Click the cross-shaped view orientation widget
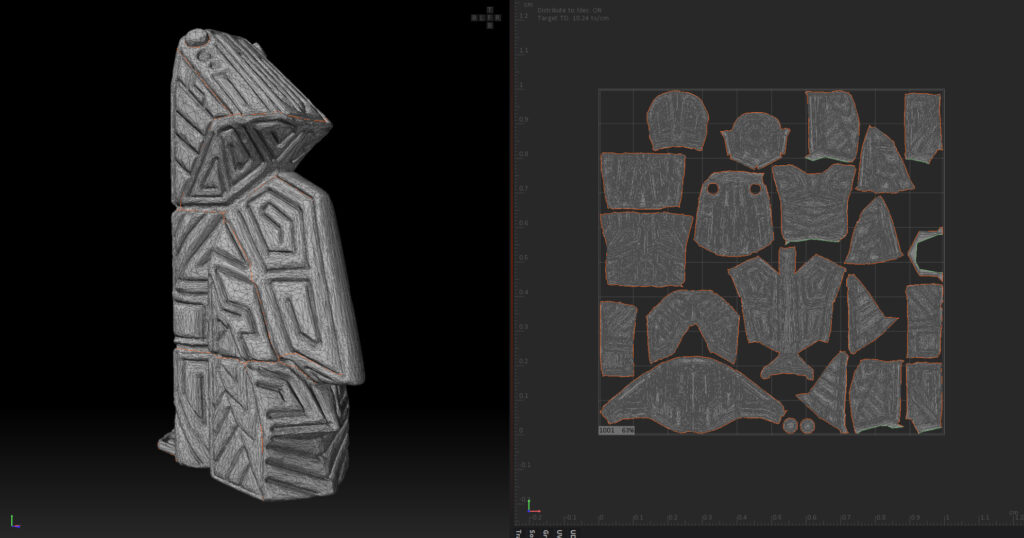Image resolution: width=1024 pixels, height=538 pixels. tap(487, 18)
